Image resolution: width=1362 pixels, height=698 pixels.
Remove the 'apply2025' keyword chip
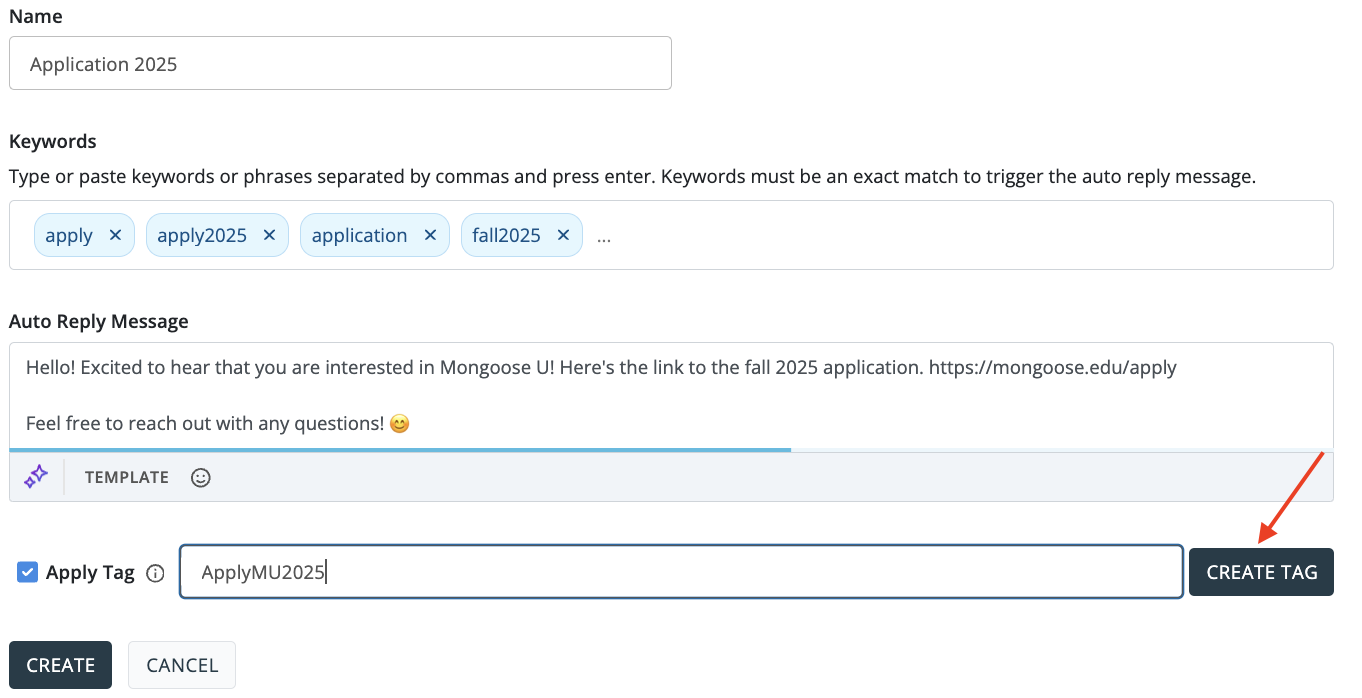269,236
